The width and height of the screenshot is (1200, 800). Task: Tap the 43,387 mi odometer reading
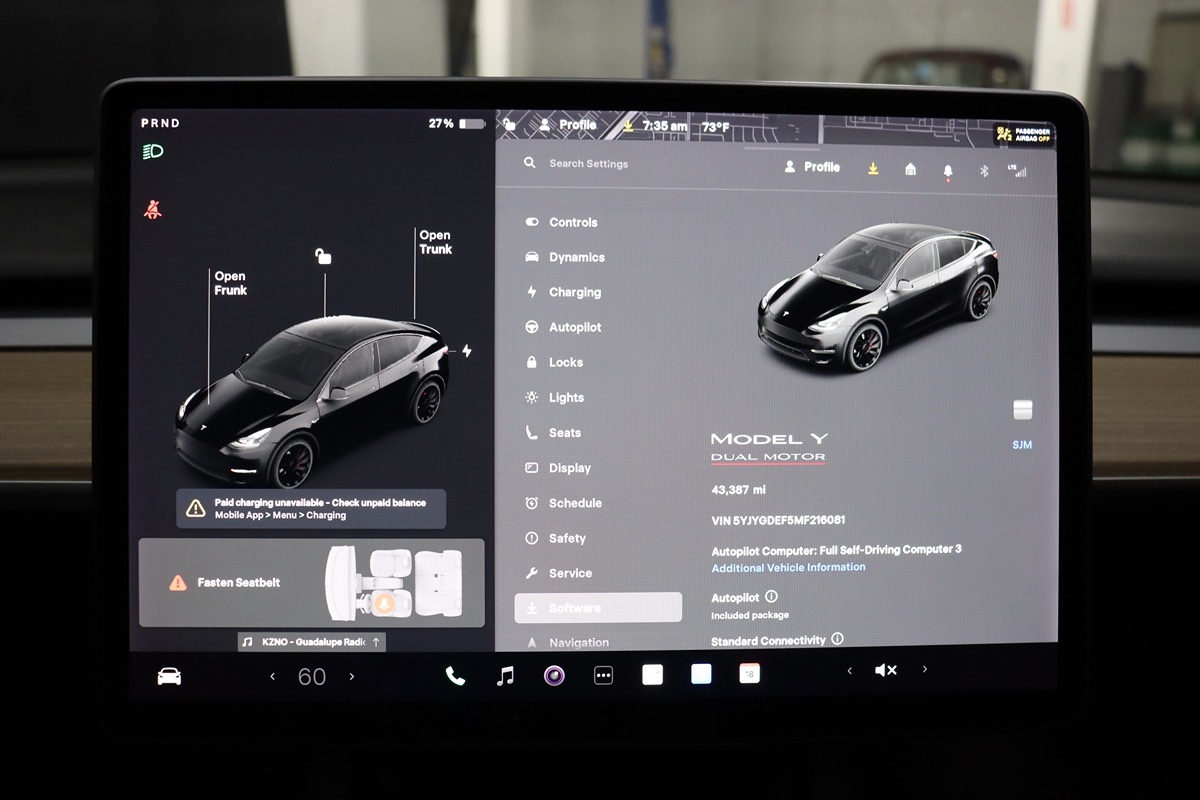[x=738, y=491]
